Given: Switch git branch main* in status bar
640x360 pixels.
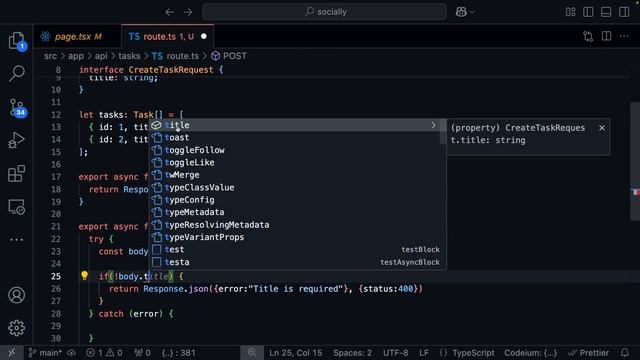Looking at the screenshot, I should [x=45, y=353].
